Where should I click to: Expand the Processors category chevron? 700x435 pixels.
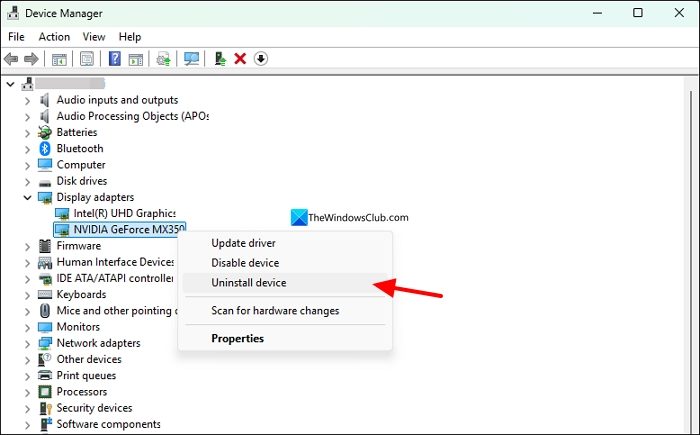coord(27,392)
